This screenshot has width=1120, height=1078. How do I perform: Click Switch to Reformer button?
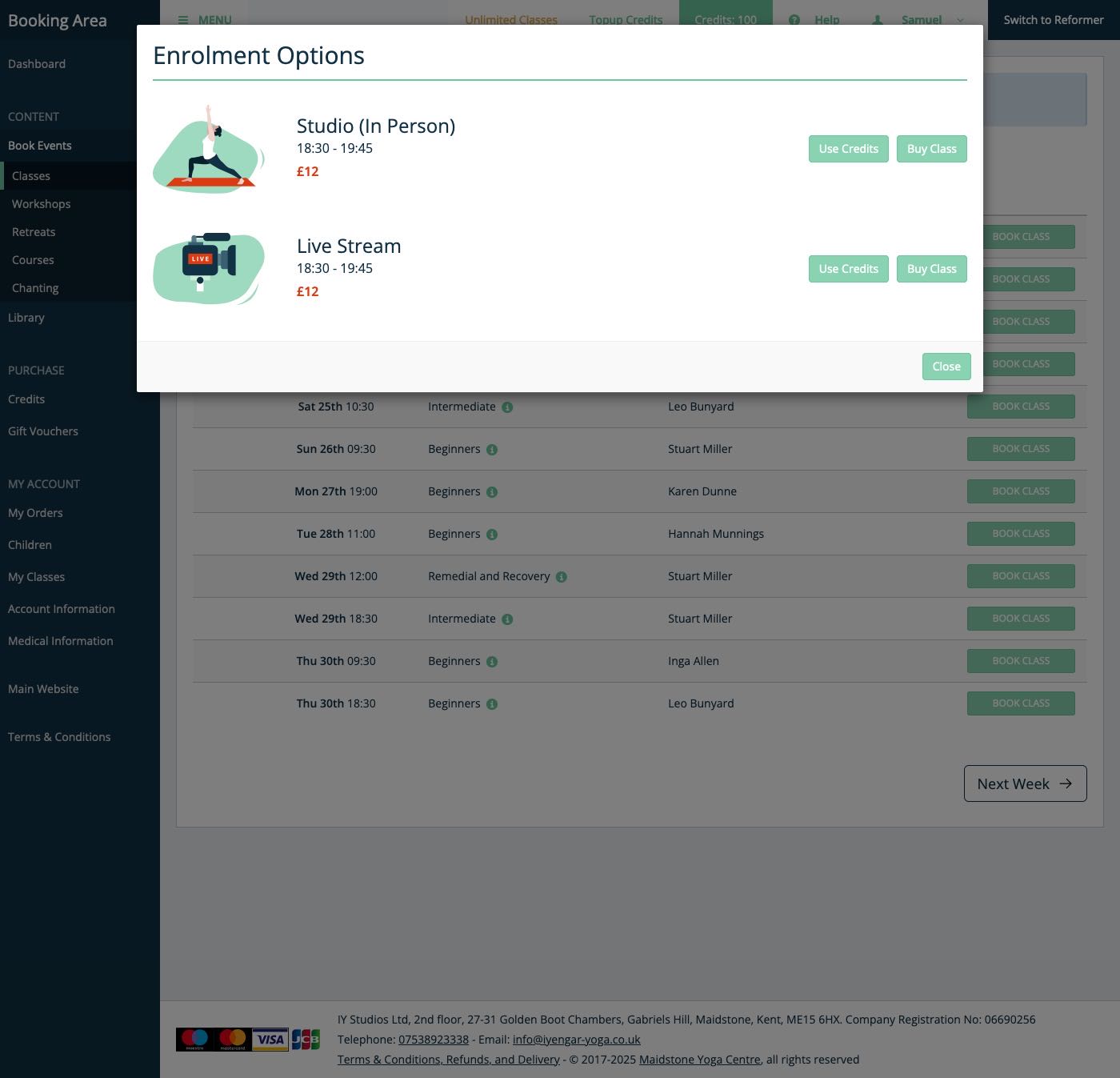[1054, 20]
